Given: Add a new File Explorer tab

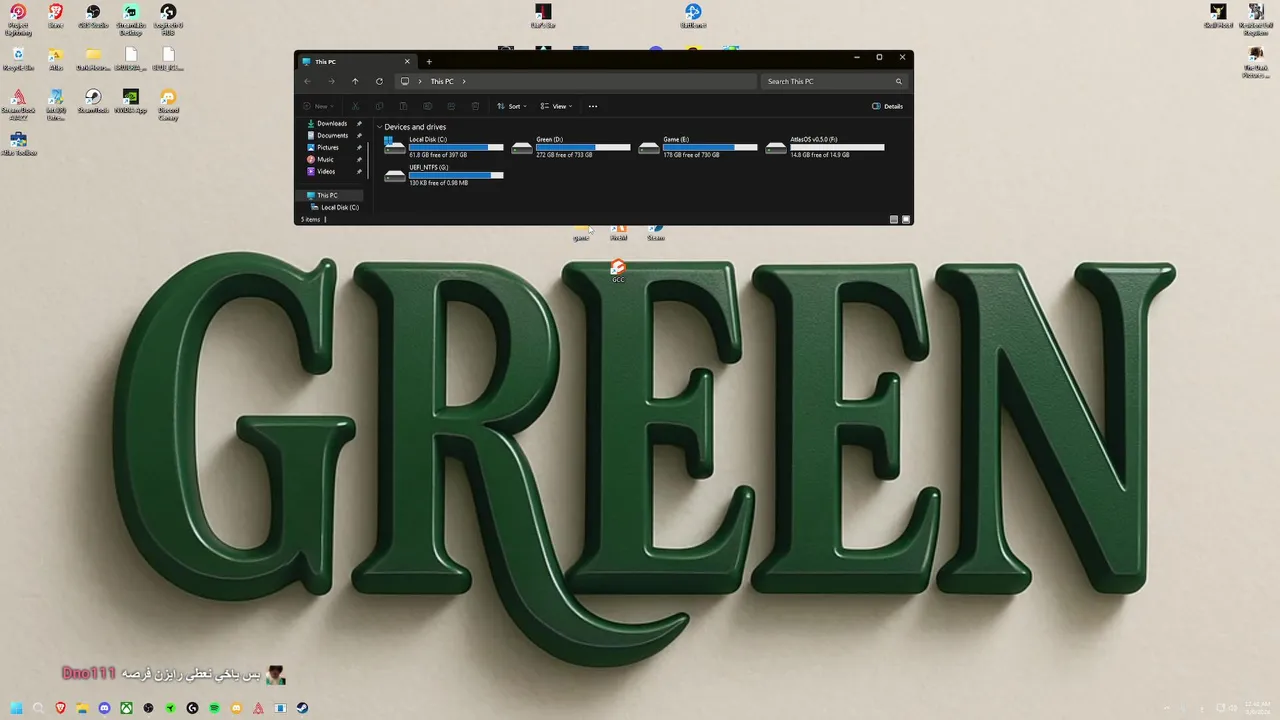Looking at the screenshot, I should (429, 62).
